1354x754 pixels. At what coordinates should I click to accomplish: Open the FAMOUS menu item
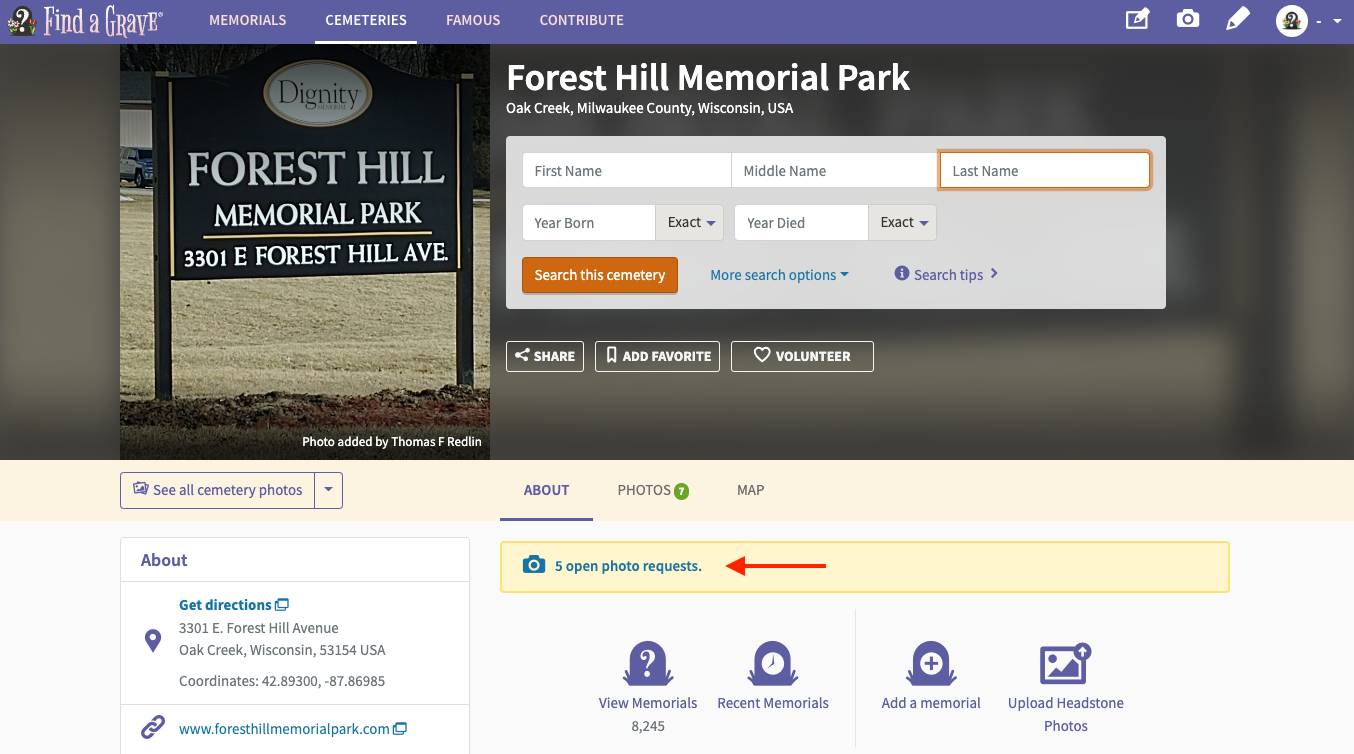click(473, 20)
